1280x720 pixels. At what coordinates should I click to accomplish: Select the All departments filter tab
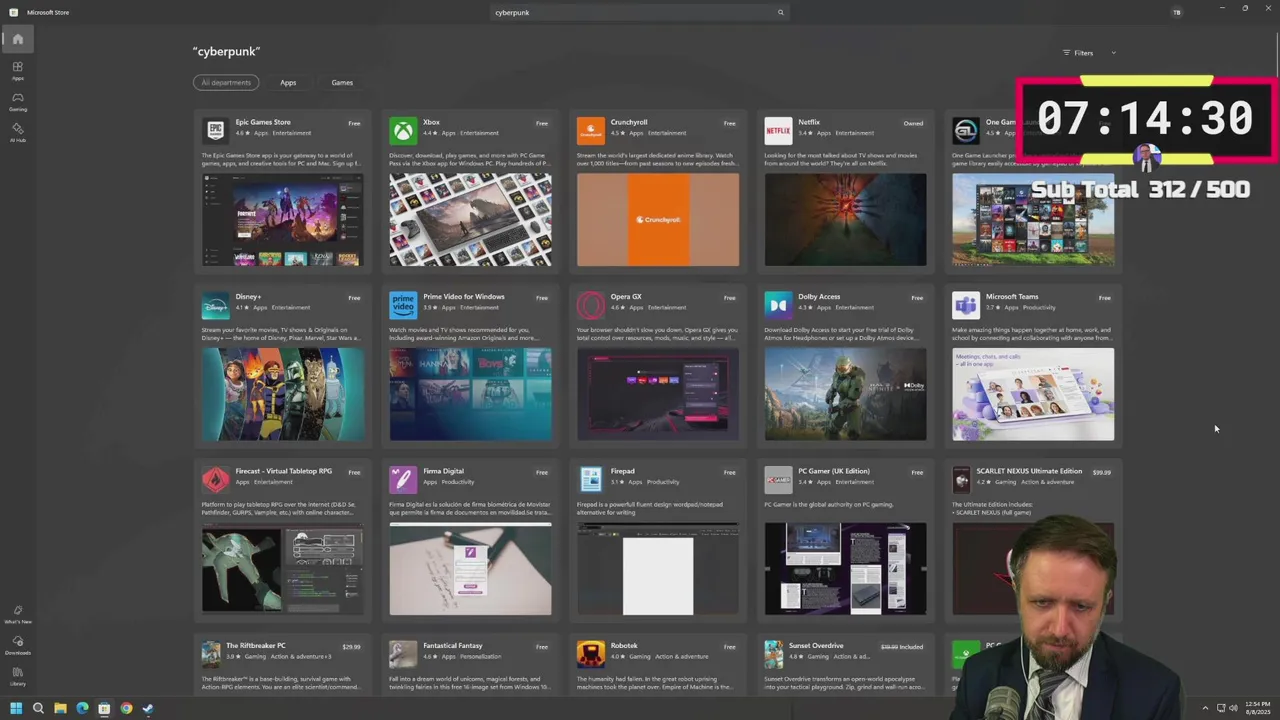(x=226, y=82)
